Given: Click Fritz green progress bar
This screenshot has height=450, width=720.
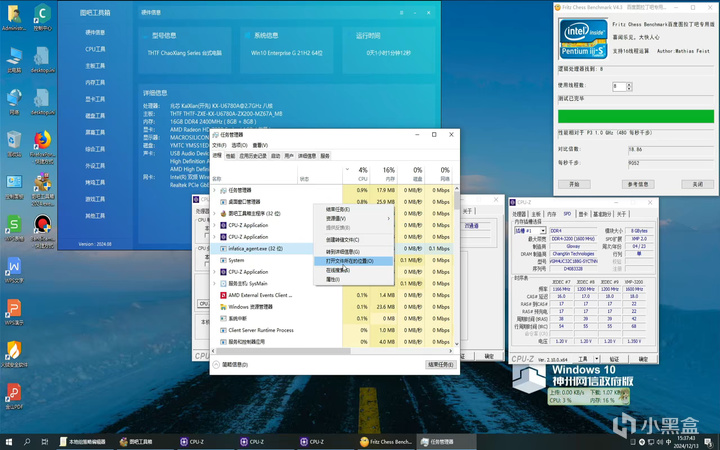Looking at the screenshot, I should click(x=636, y=116).
